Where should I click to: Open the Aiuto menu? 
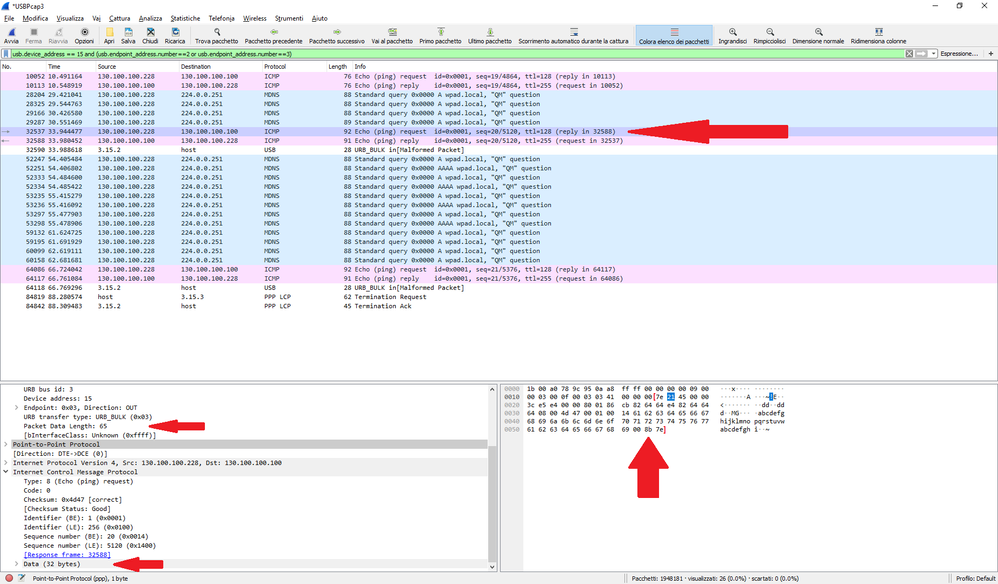click(x=320, y=18)
